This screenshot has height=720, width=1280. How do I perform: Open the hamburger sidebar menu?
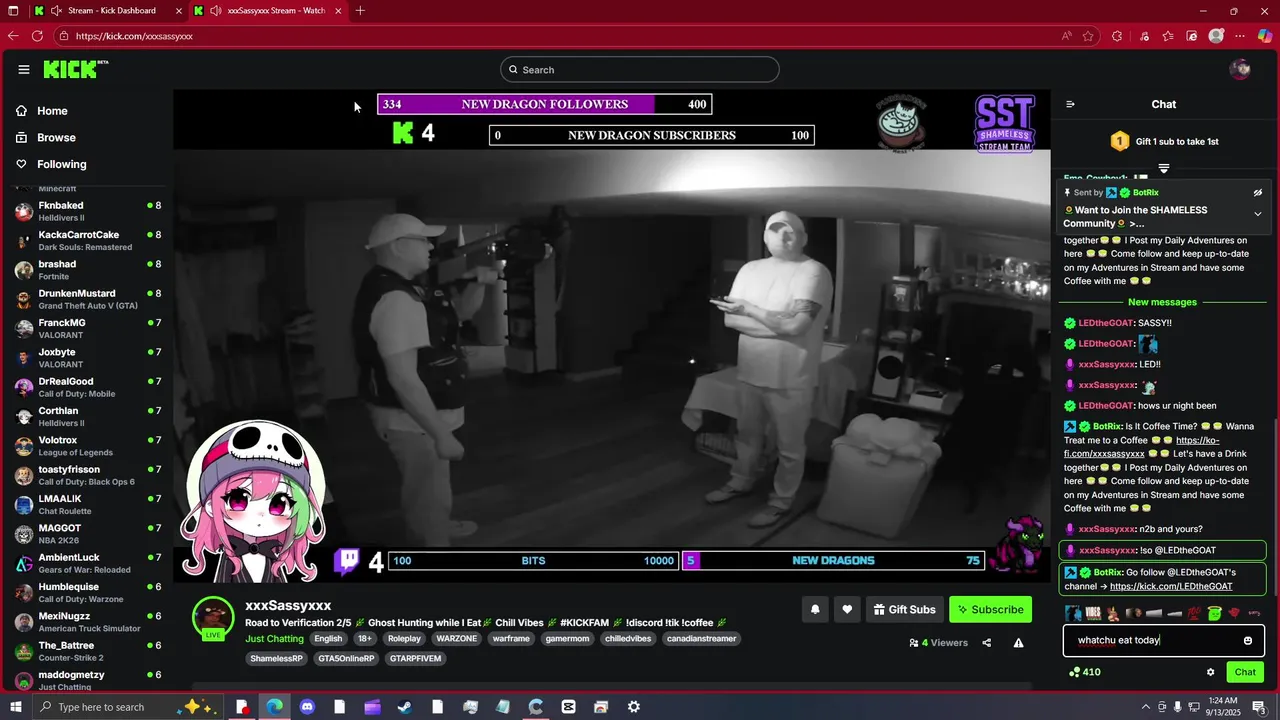point(24,69)
